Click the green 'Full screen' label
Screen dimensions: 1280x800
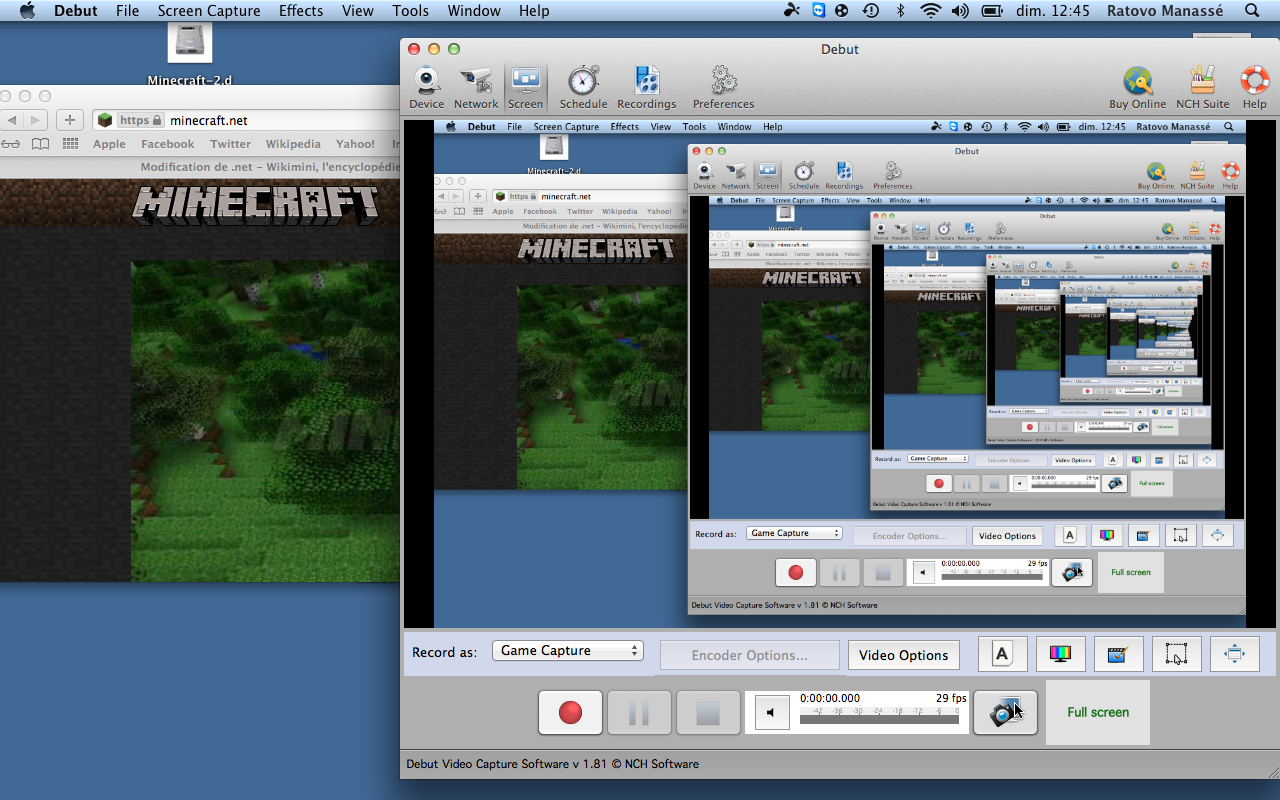[x=1098, y=712]
